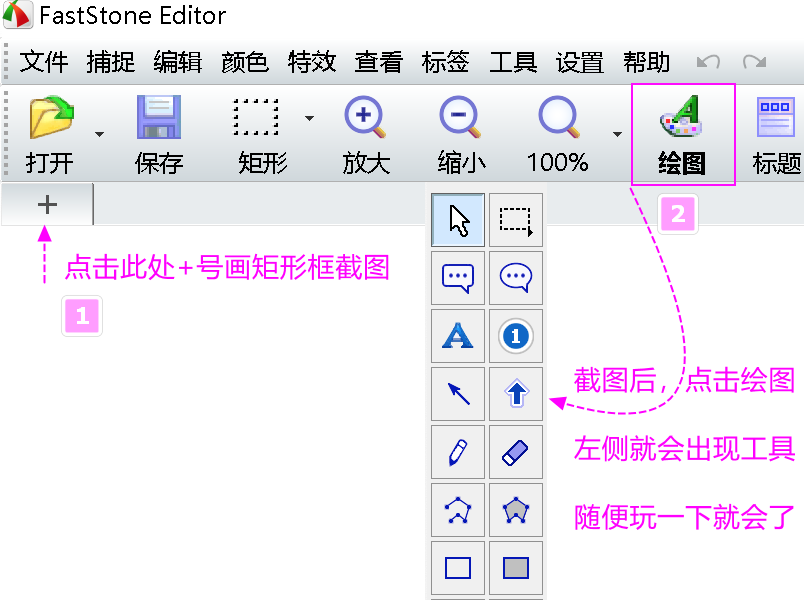The image size is (804, 602).
Task: Click the 缩小 zoom out button
Action: click(460, 134)
